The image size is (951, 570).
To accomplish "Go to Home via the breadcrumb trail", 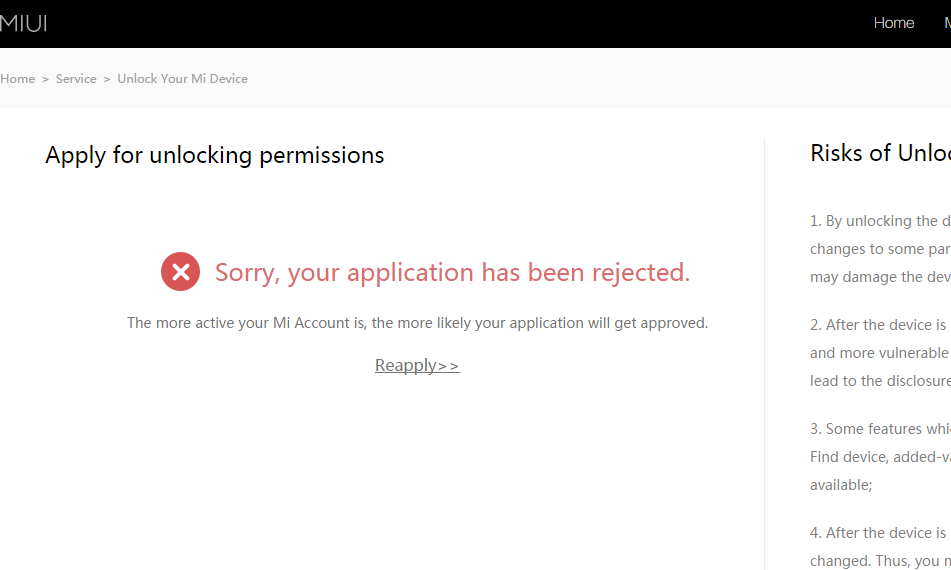I will click(x=18, y=79).
